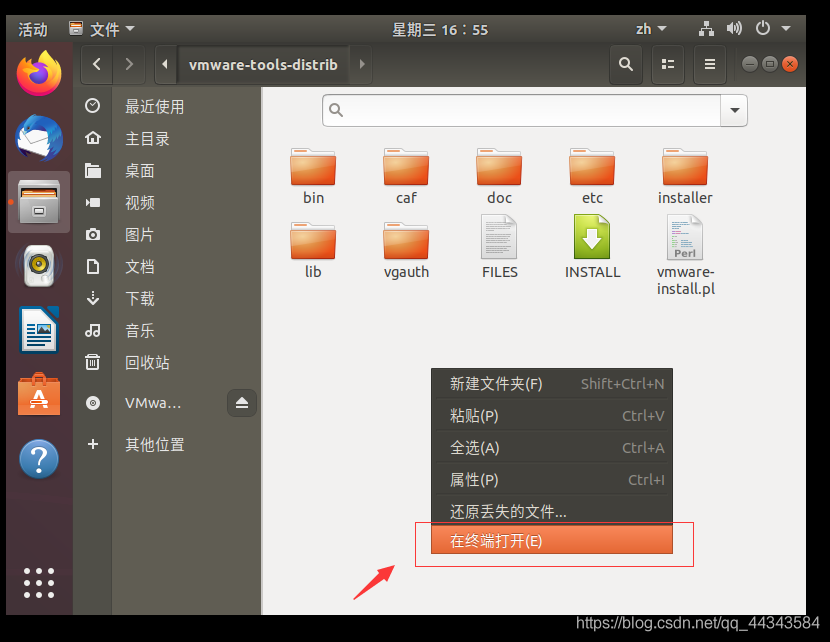The width and height of the screenshot is (830, 642).
Task: Expand search filter dropdown arrow
Action: (x=734, y=110)
